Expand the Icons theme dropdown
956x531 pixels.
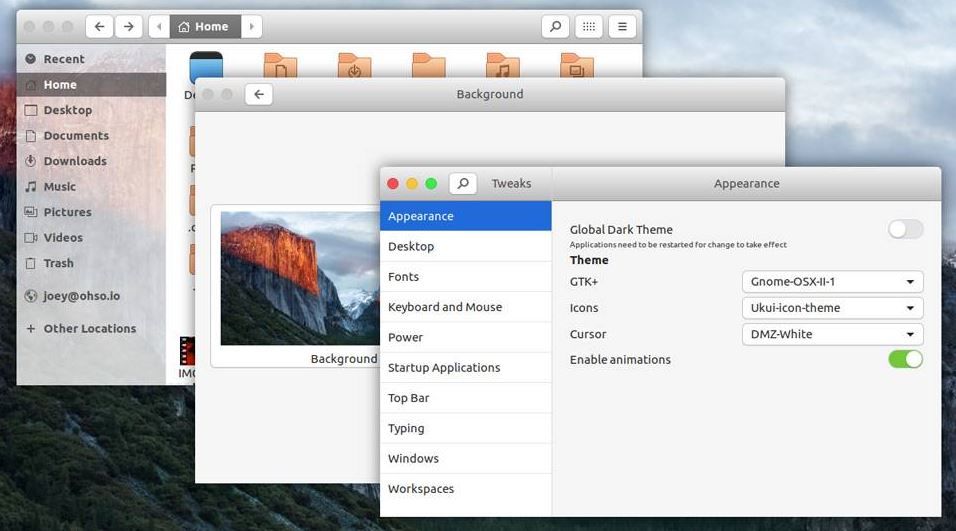click(x=832, y=308)
